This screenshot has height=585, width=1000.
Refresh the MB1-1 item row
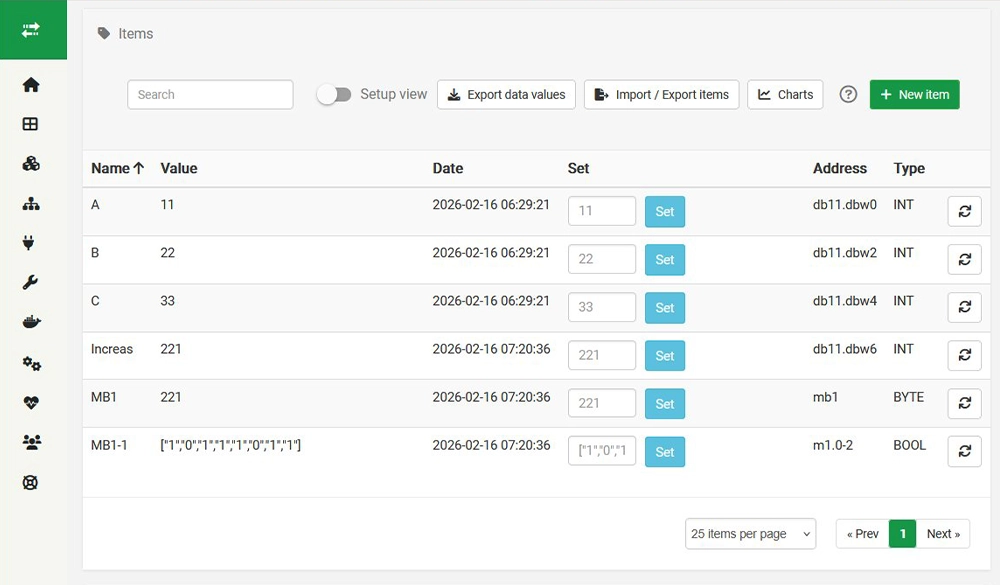(964, 452)
